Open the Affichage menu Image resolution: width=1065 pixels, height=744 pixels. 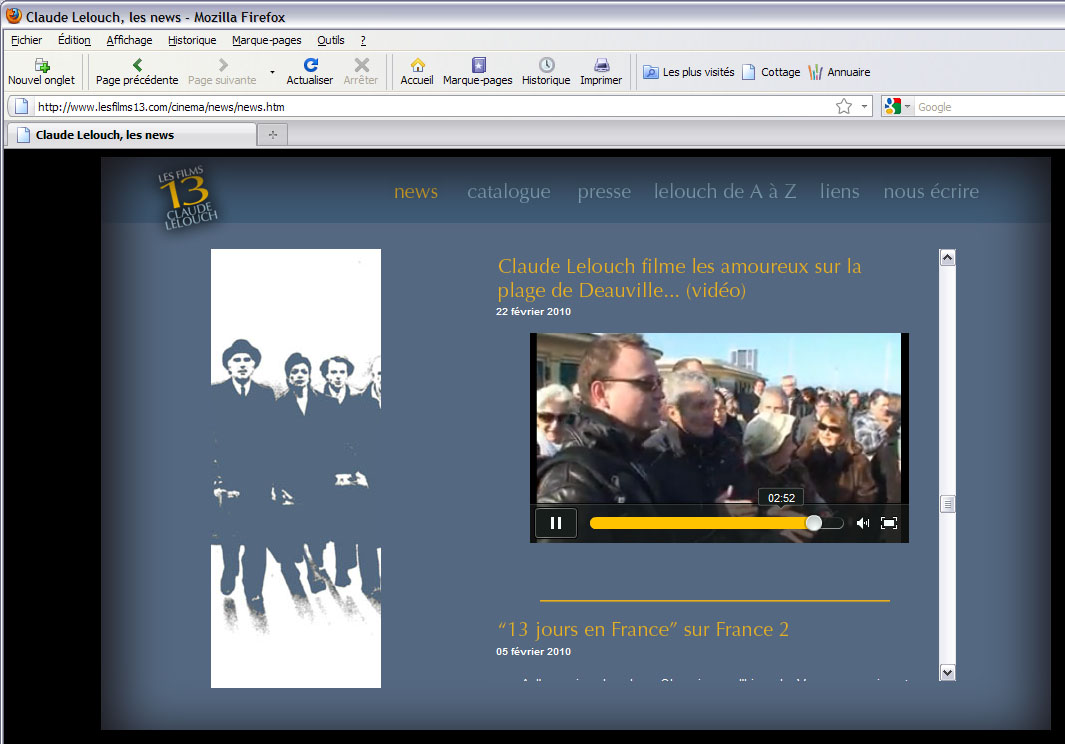pyautogui.click(x=129, y=40)
